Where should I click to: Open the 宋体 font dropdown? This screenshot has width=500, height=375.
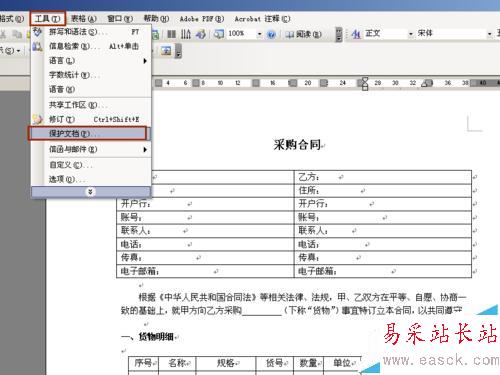point(489,34)
